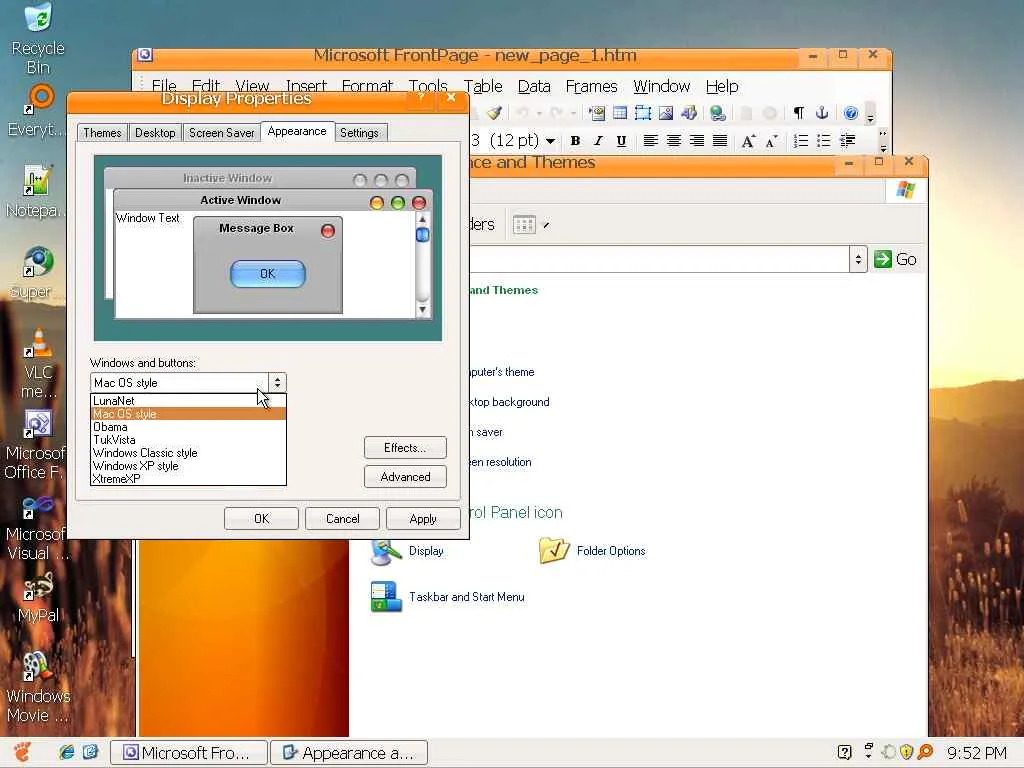Open the Help menu in FrontPage

722,86
